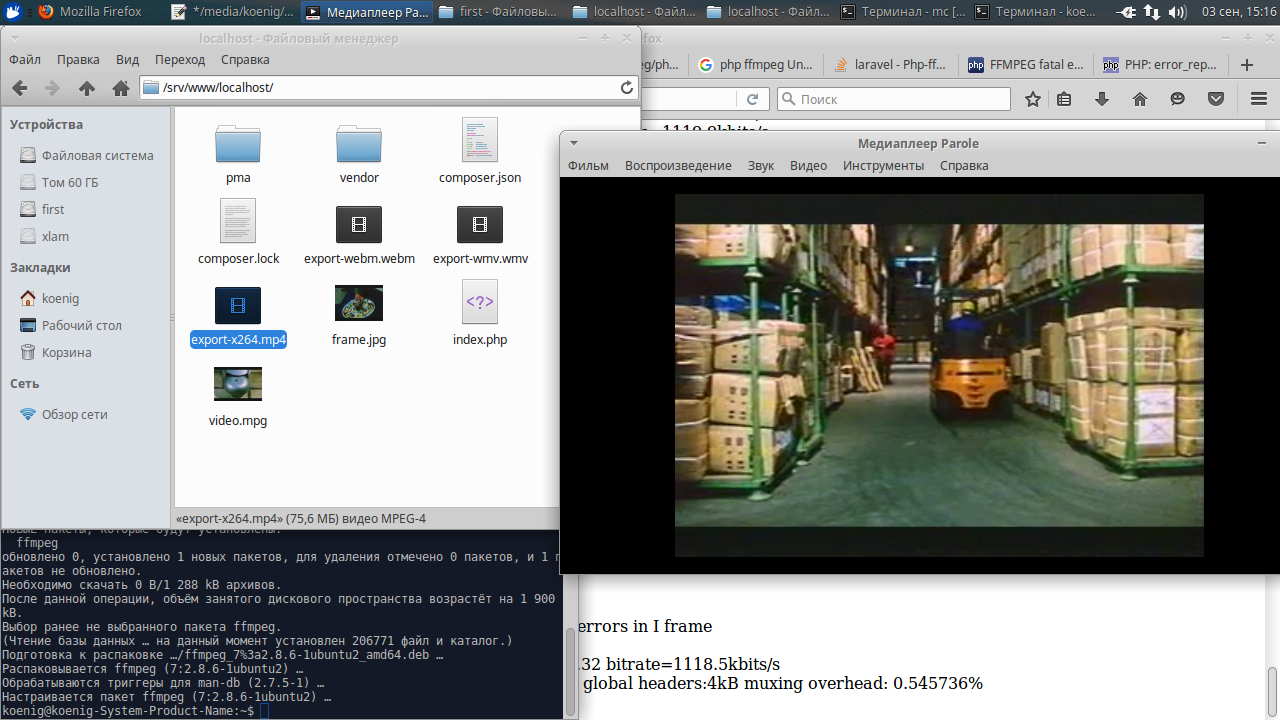
Task: Select Корзина in the sidebar
Action: pyautogui.click(x=66, y=353)
